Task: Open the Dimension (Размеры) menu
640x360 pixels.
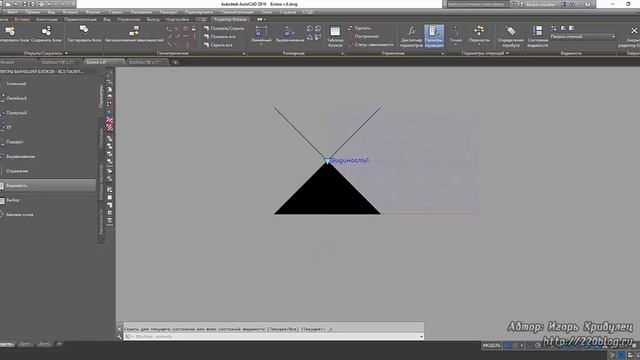Action: (x=168, y=12)
